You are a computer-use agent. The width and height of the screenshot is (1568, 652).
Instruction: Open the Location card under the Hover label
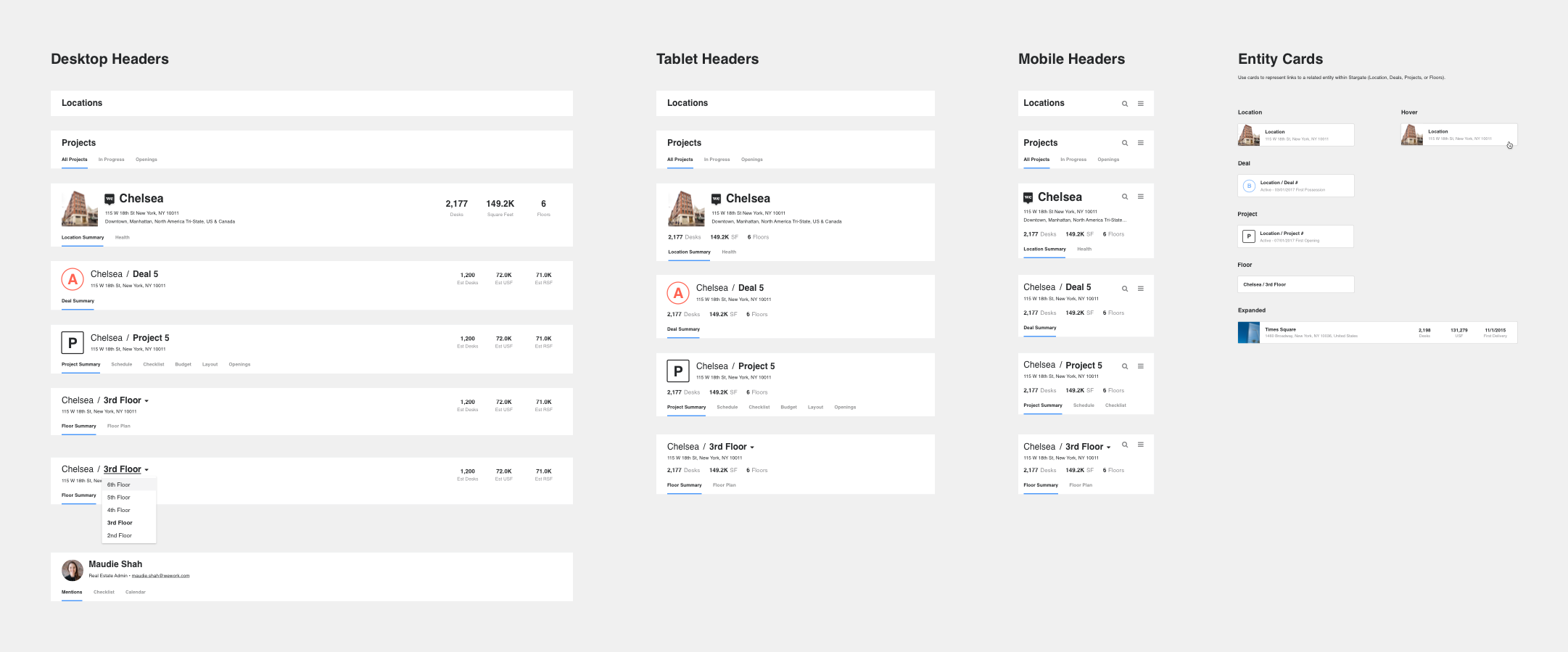1459,135
